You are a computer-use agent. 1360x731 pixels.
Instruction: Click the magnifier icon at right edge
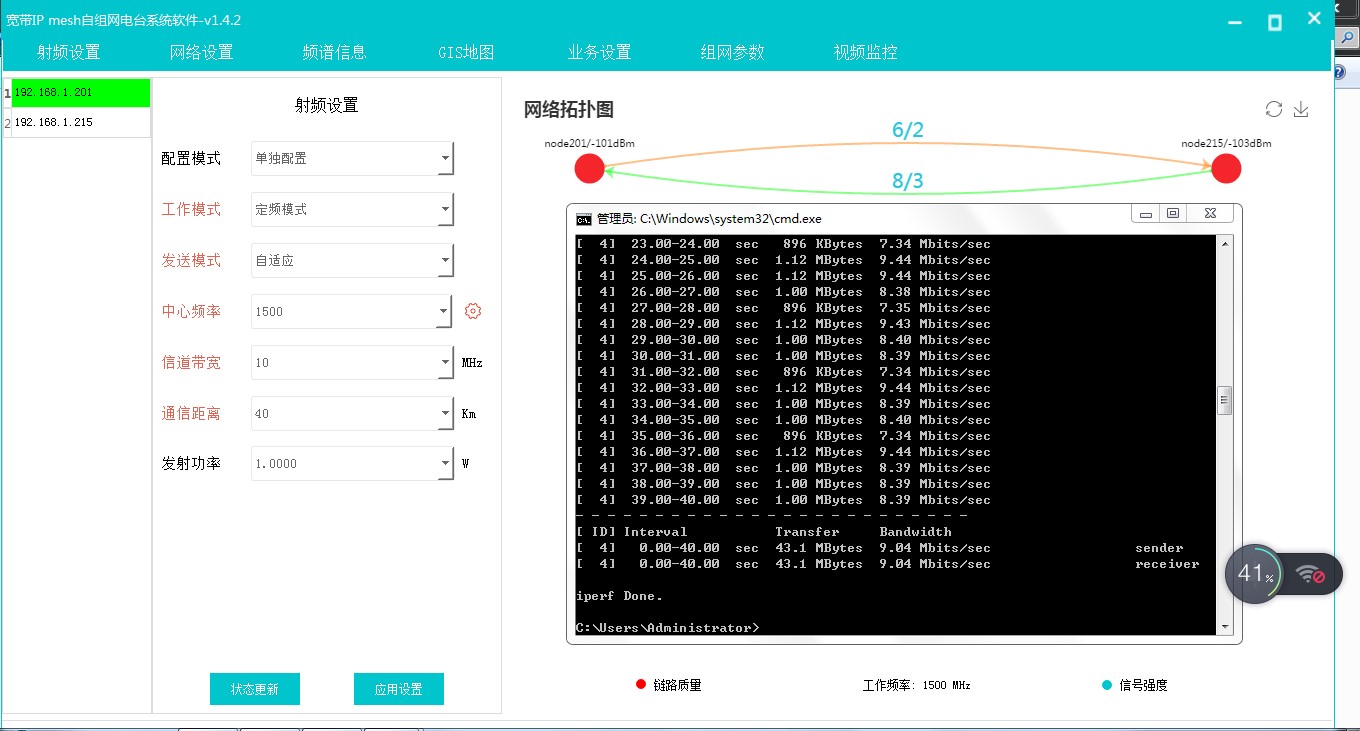(1347, 38)
